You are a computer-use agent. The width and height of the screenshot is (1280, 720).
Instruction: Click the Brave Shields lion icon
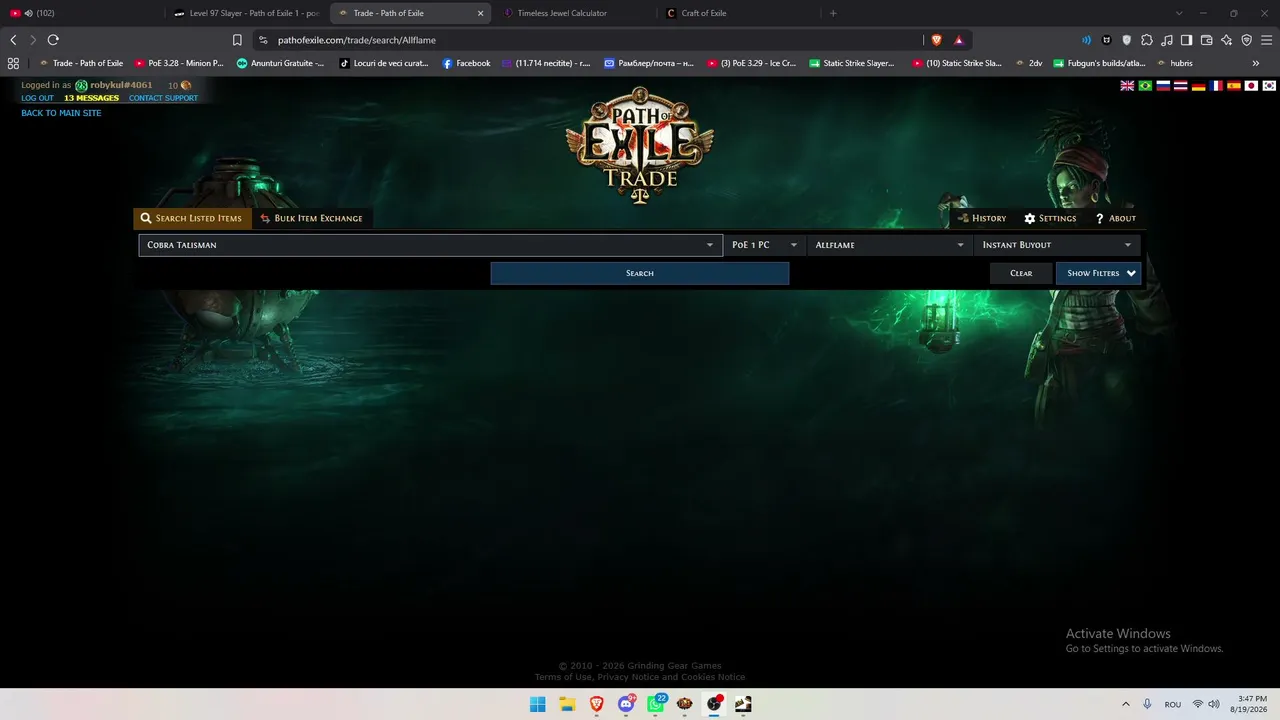pos(936,40)
